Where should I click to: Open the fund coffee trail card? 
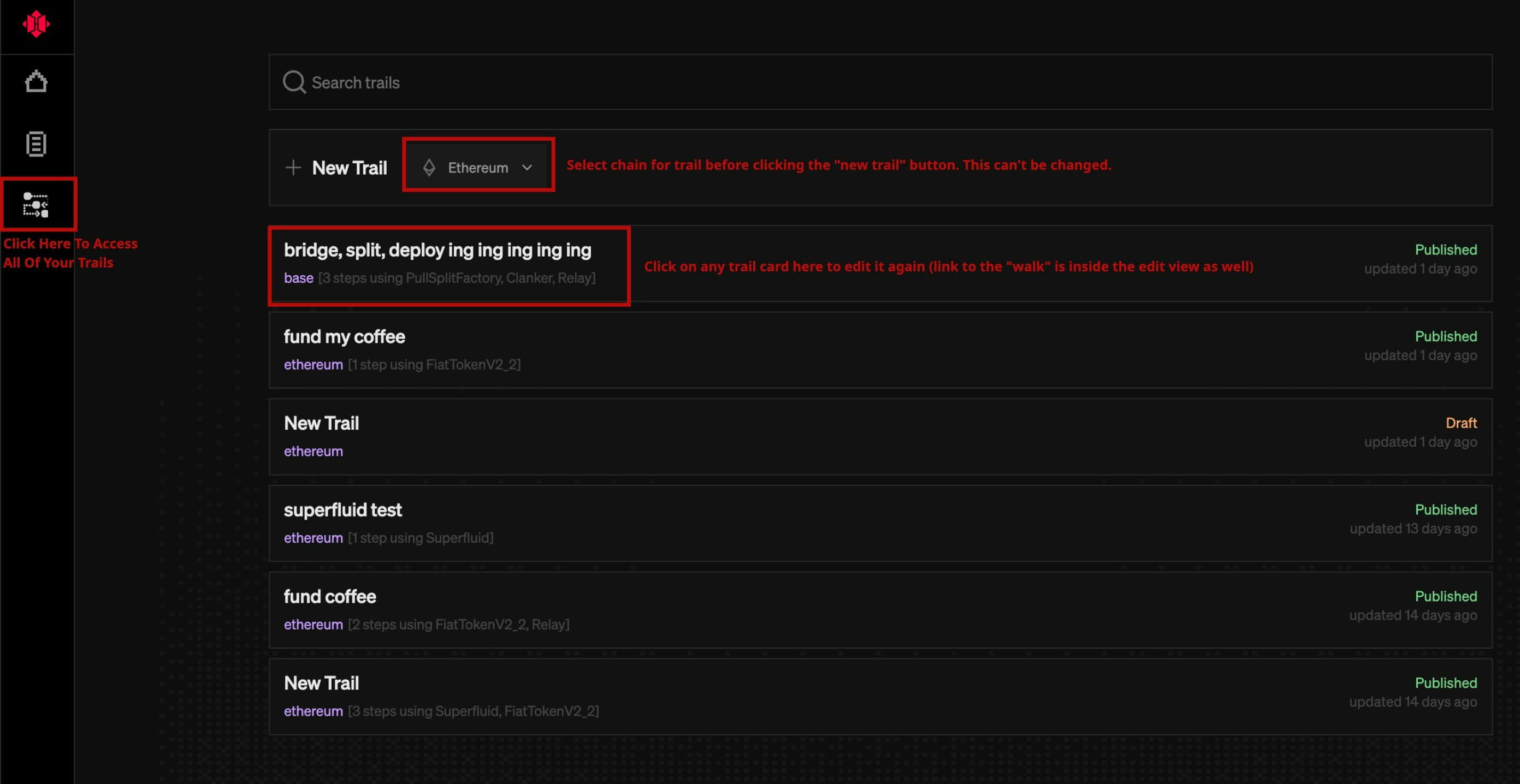click(330, 597)
